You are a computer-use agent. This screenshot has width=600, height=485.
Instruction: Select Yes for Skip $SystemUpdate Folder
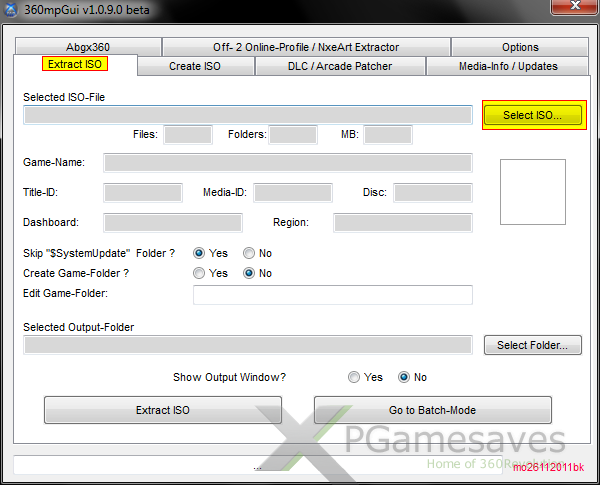click(200, 253)
